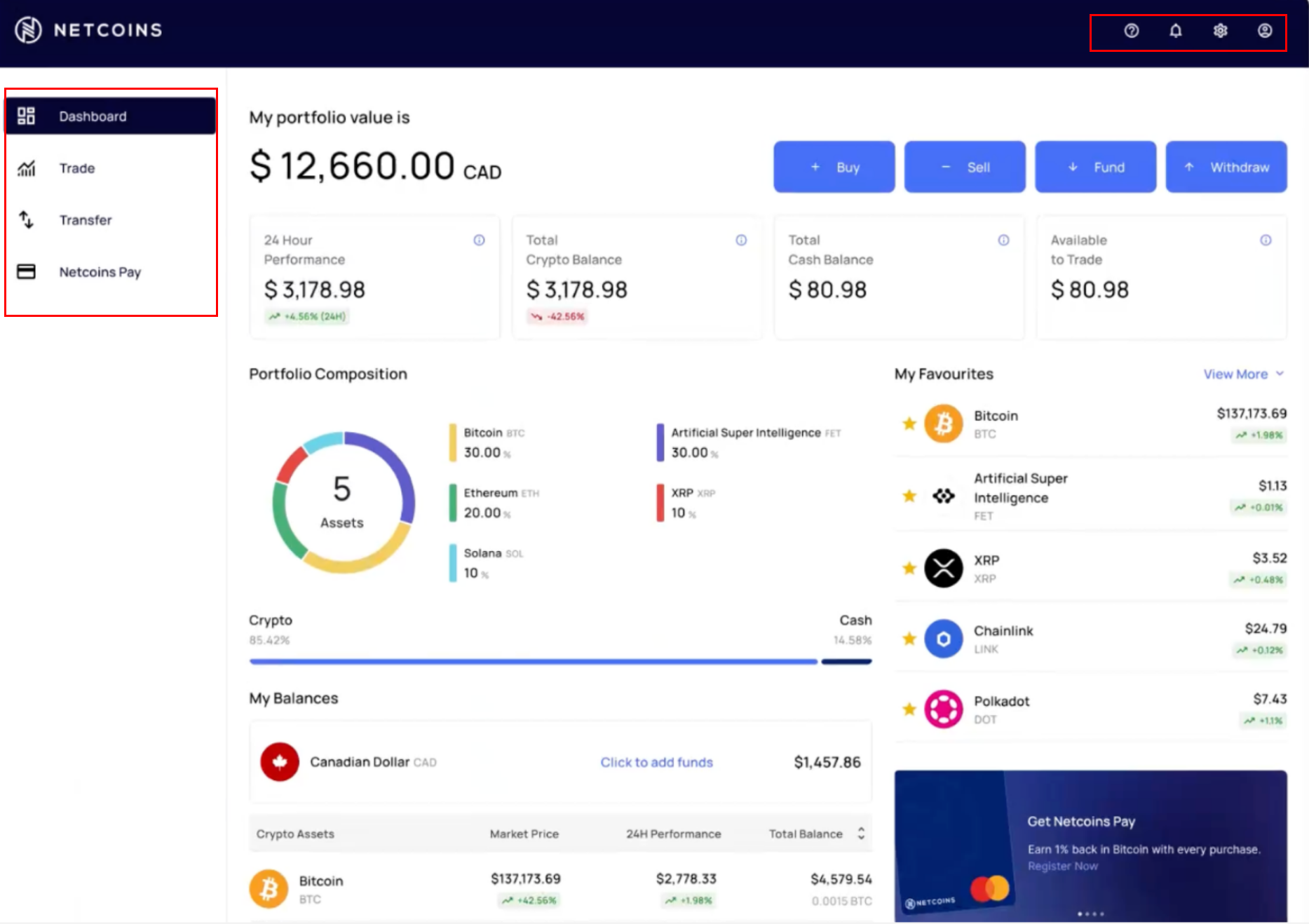Unfavourite Bitcoin via its star
This screenshot has height=924, width=1309.
909,423
